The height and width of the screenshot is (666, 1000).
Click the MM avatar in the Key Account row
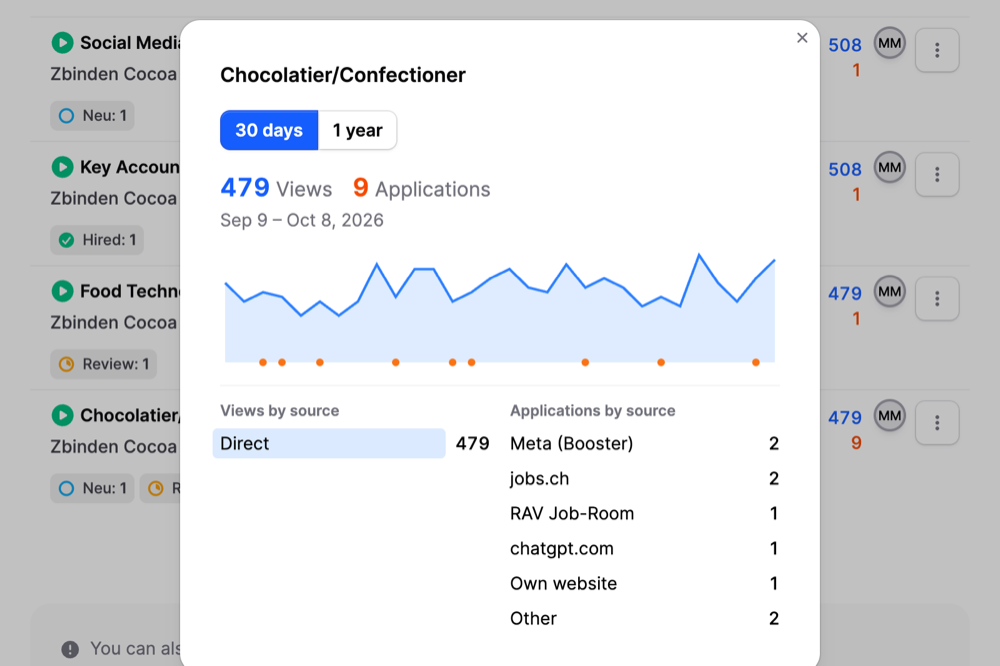point(890,168)
